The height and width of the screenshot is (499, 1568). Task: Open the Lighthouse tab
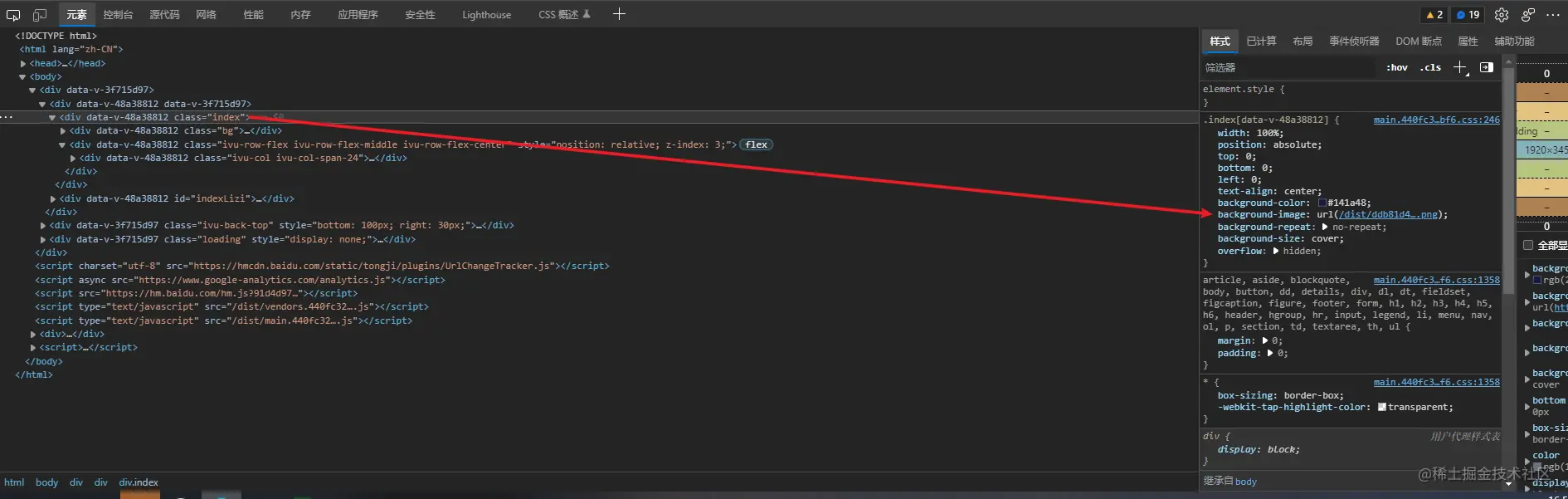[x=486, y=15]
